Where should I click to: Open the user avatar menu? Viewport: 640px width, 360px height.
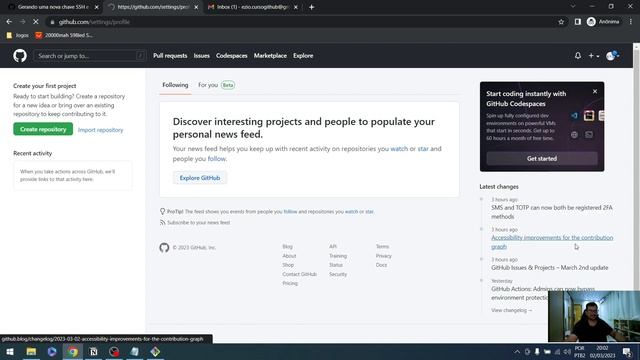[x=613, y=56]
